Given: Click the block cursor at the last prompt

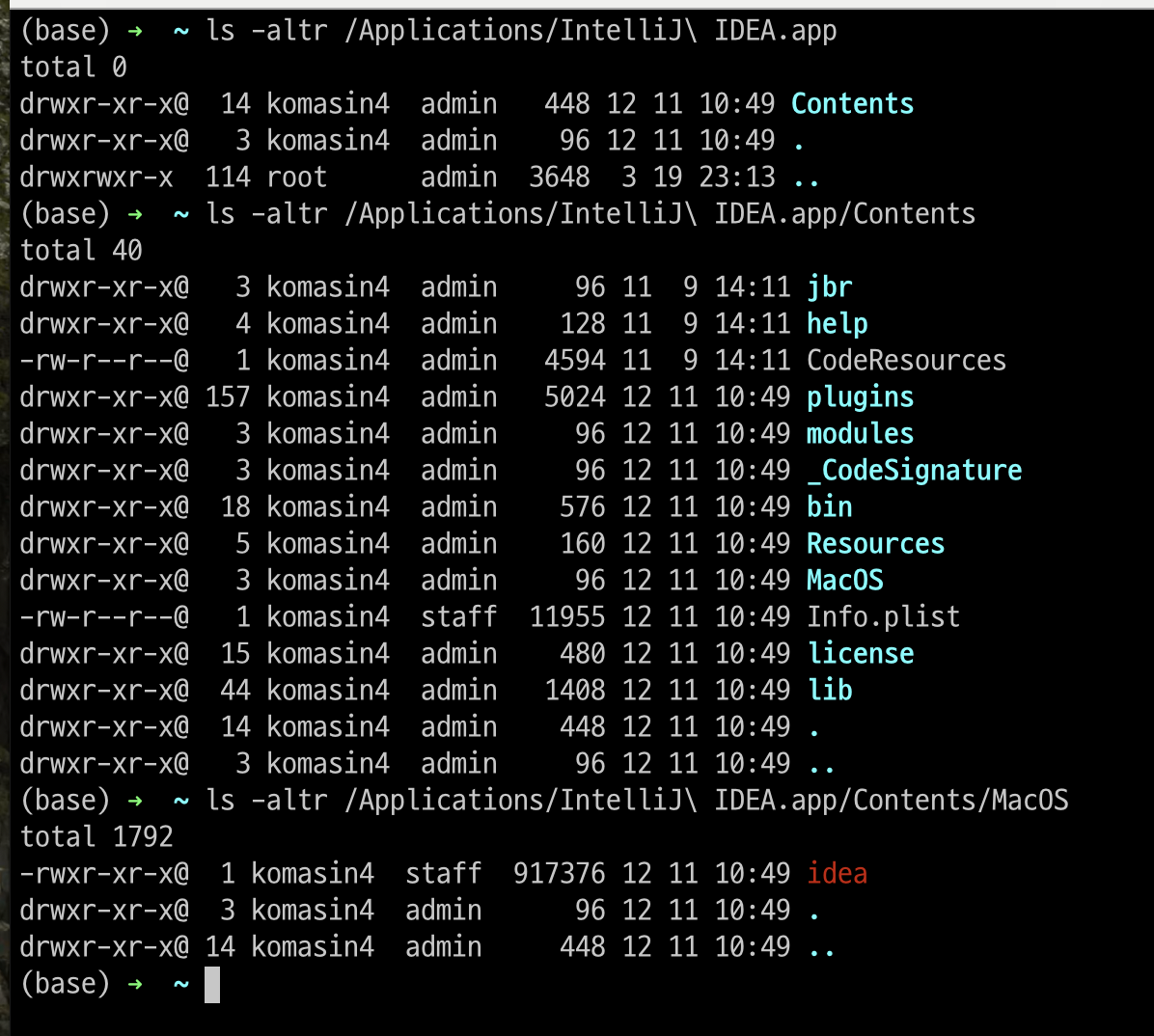Looking at the screenshot, I should click(x=212, y=985).
